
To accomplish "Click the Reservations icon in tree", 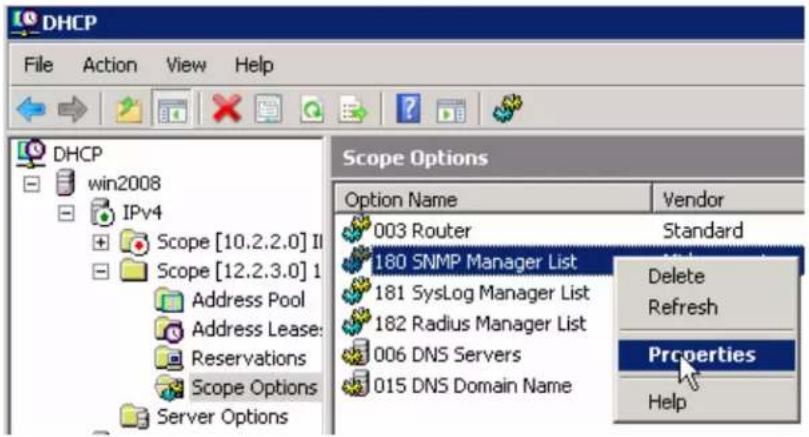I will click(x=169, y=359).
